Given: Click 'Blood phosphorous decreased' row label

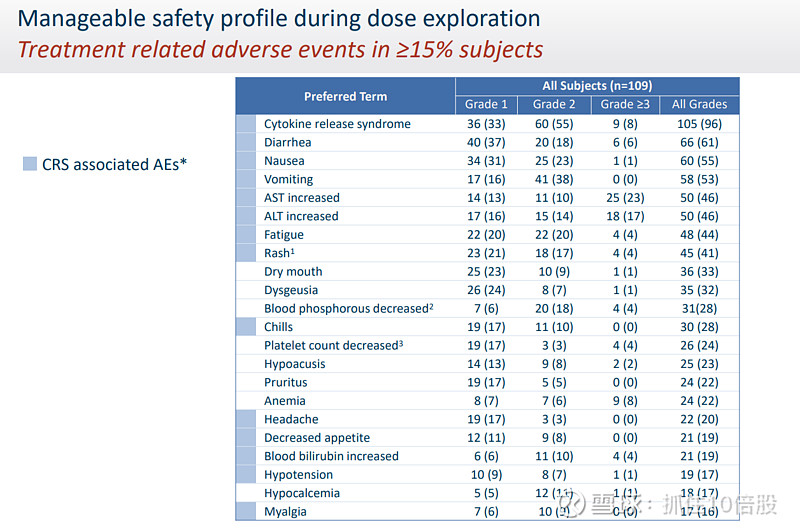Looking at the screenshot, I should pos(348,308).
